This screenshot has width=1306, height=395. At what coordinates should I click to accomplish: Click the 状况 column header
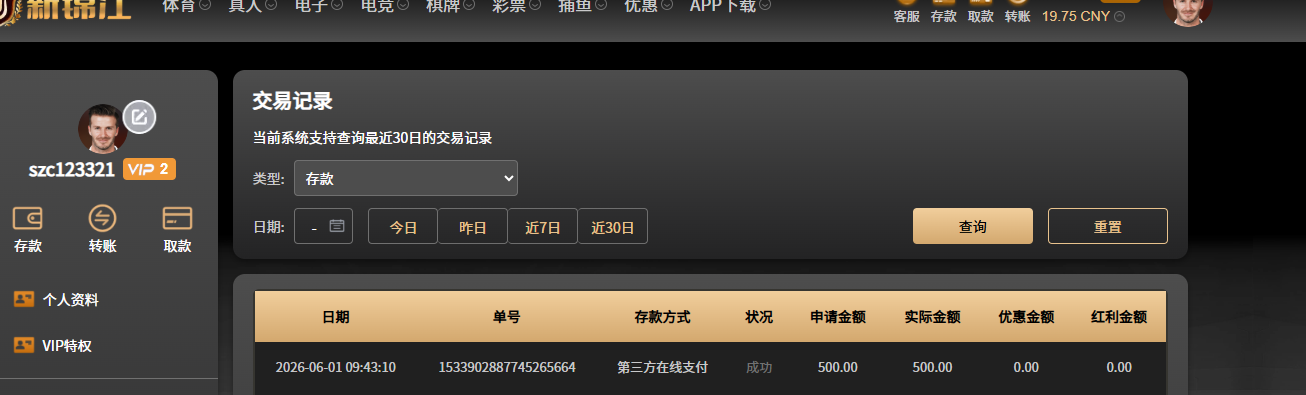[x=759, y=317]
